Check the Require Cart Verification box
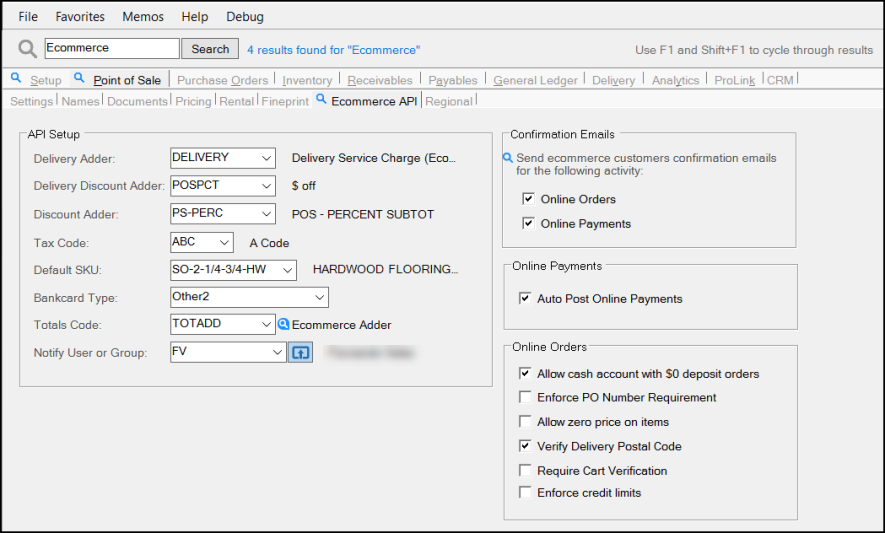Image resolution: width=885 pixels, height=533 pixels. 525,470
